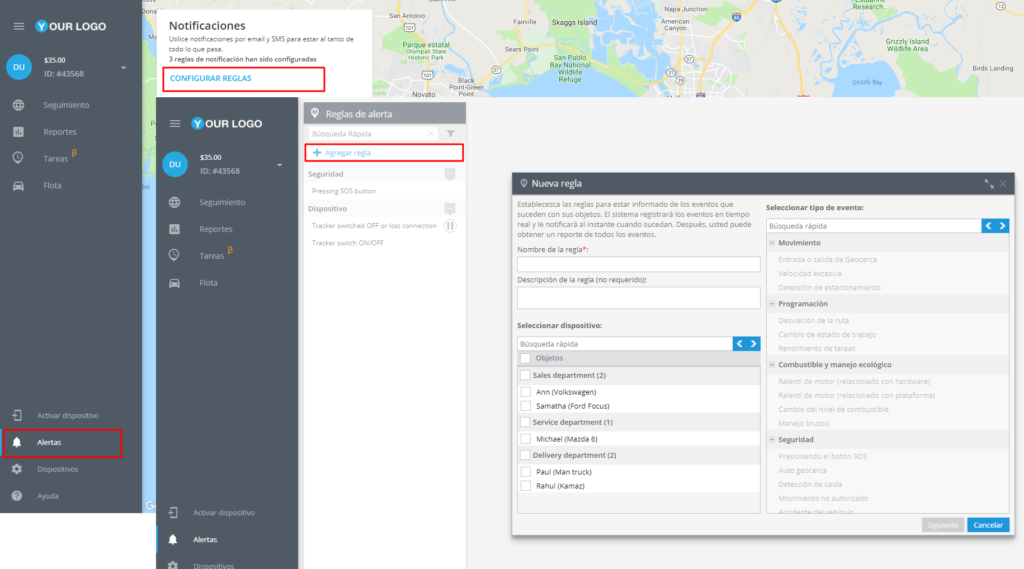The width and height of the screenshot is (1024, 569).
Task: Clear the Búsqueda Rápida field with the X icon
Action: [431, 133]
